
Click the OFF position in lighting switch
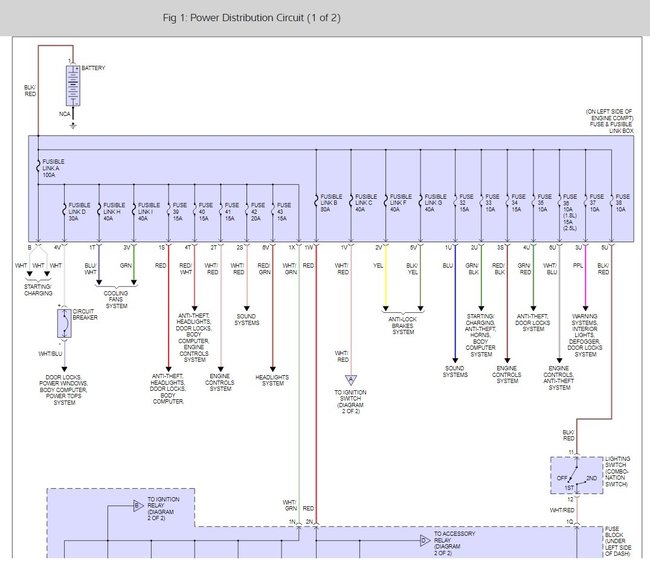click(x=562, y=478)
